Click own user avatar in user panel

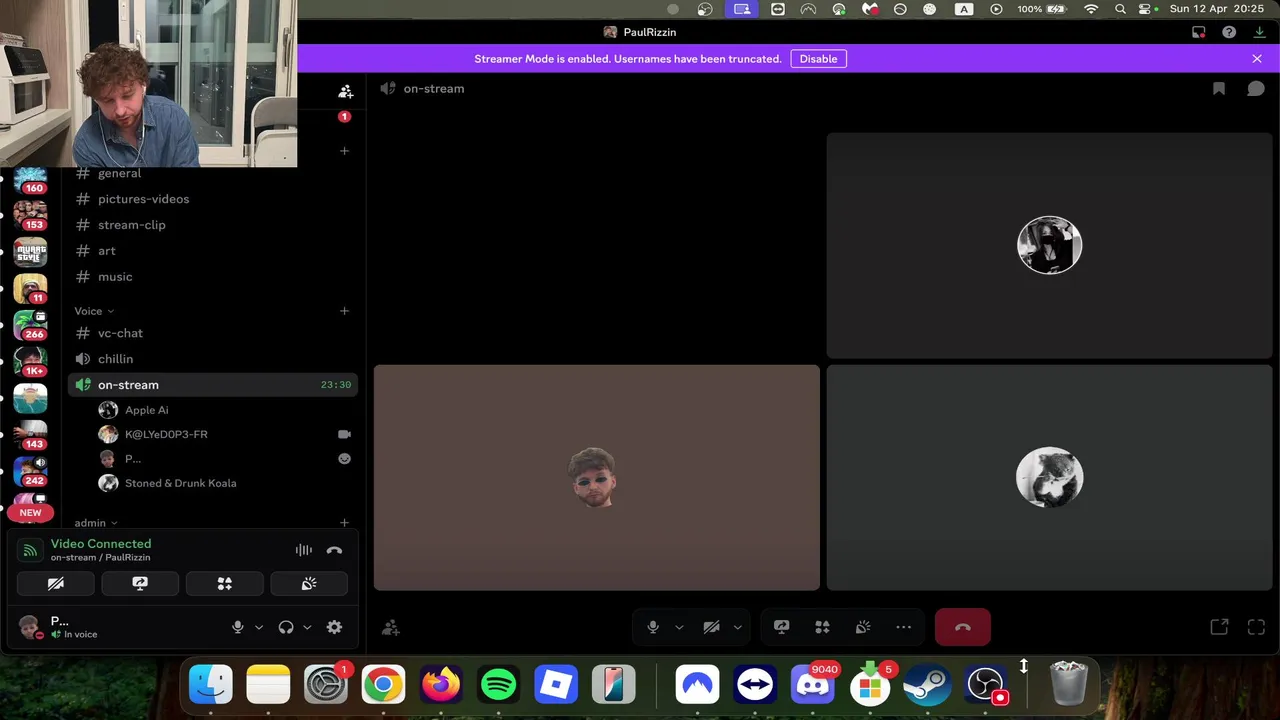[x=30, y=627]
